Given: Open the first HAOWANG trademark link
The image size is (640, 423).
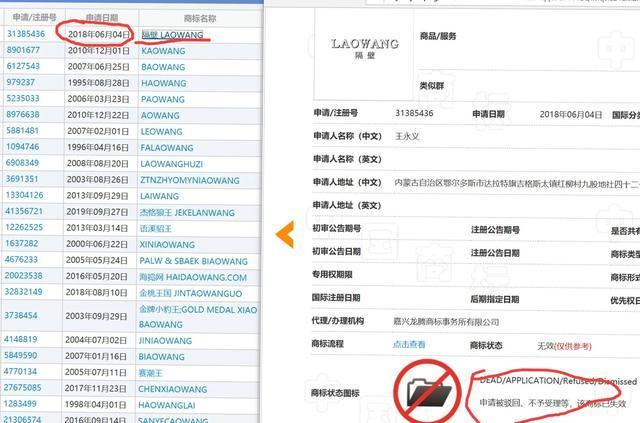Looking at the screenshot, I should point(163,83).
